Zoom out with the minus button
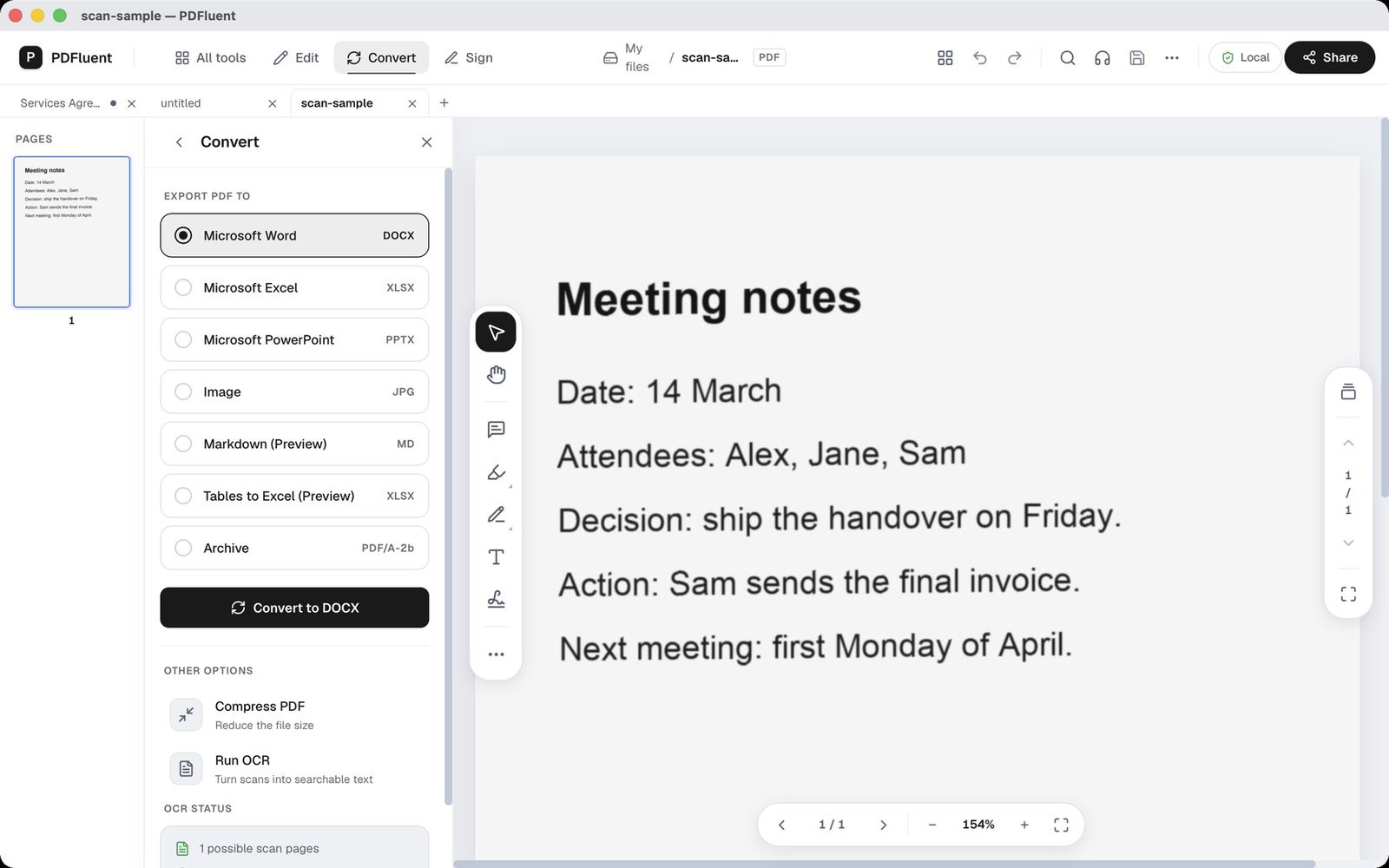The width and height of the screenshot is (1389, 868). (x=932, y=825)
